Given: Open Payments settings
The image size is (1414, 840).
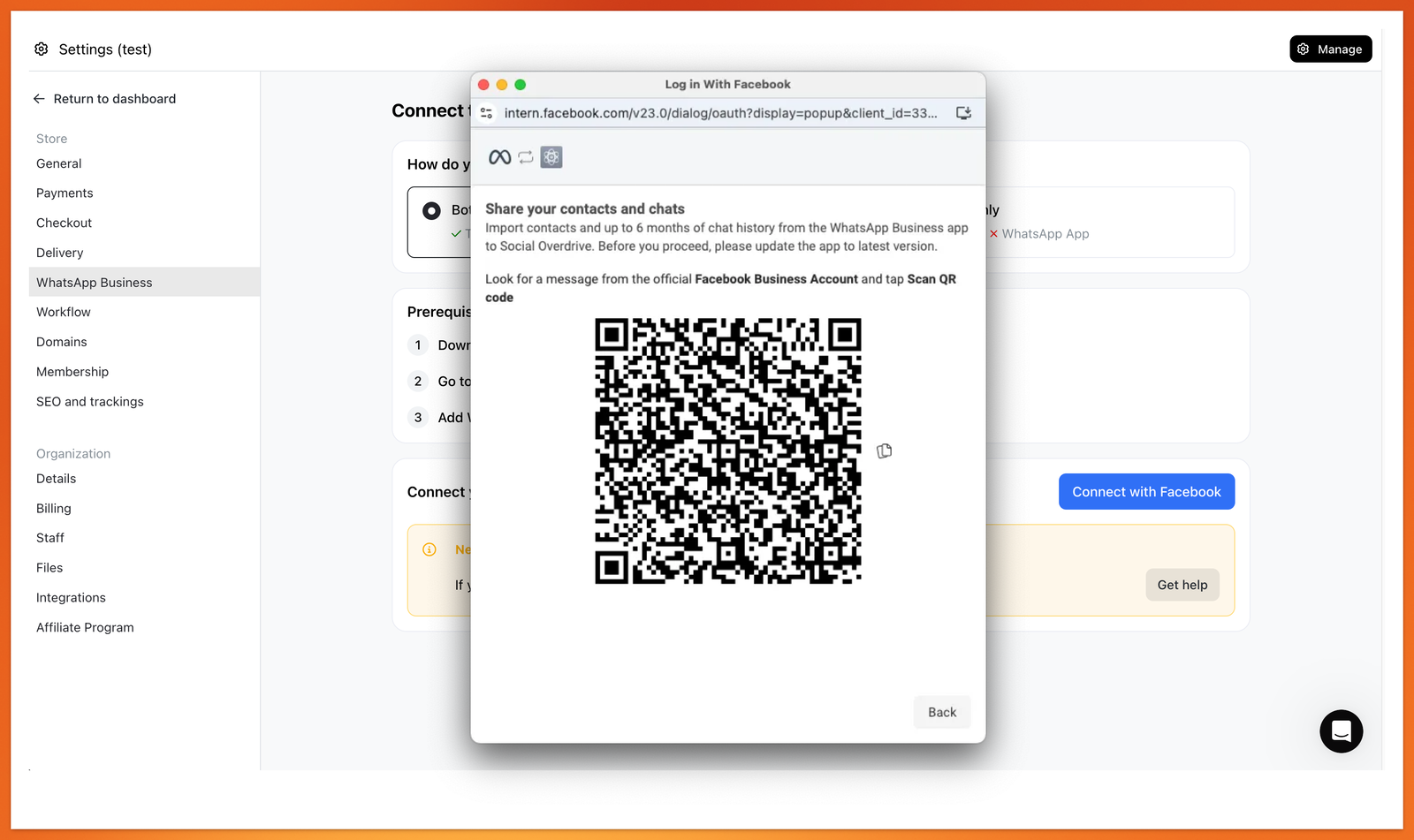Looking at the screenshot, I should (65, 193).
